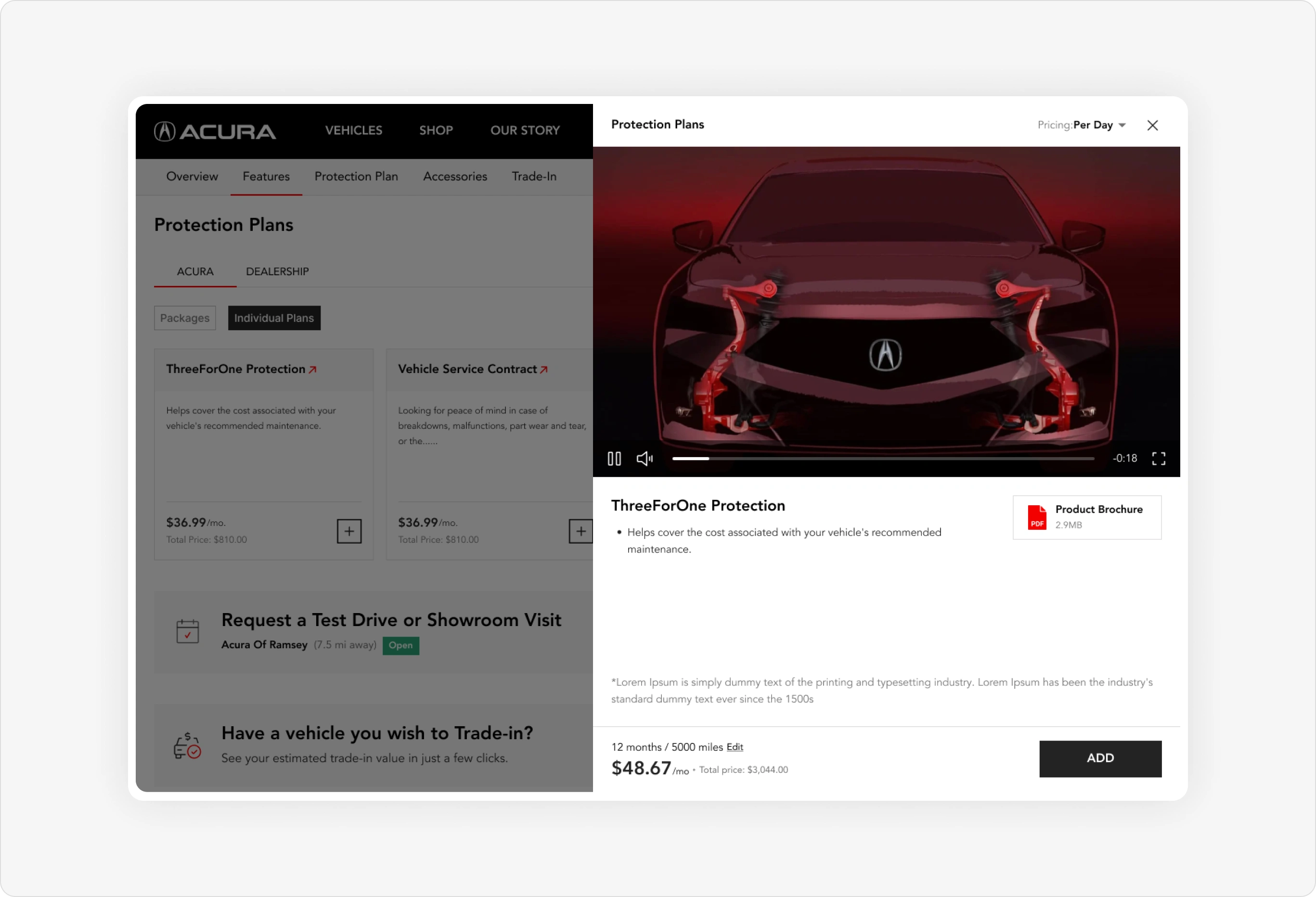
Task: Click the video remaining time -0:18
Action: 1124,459
